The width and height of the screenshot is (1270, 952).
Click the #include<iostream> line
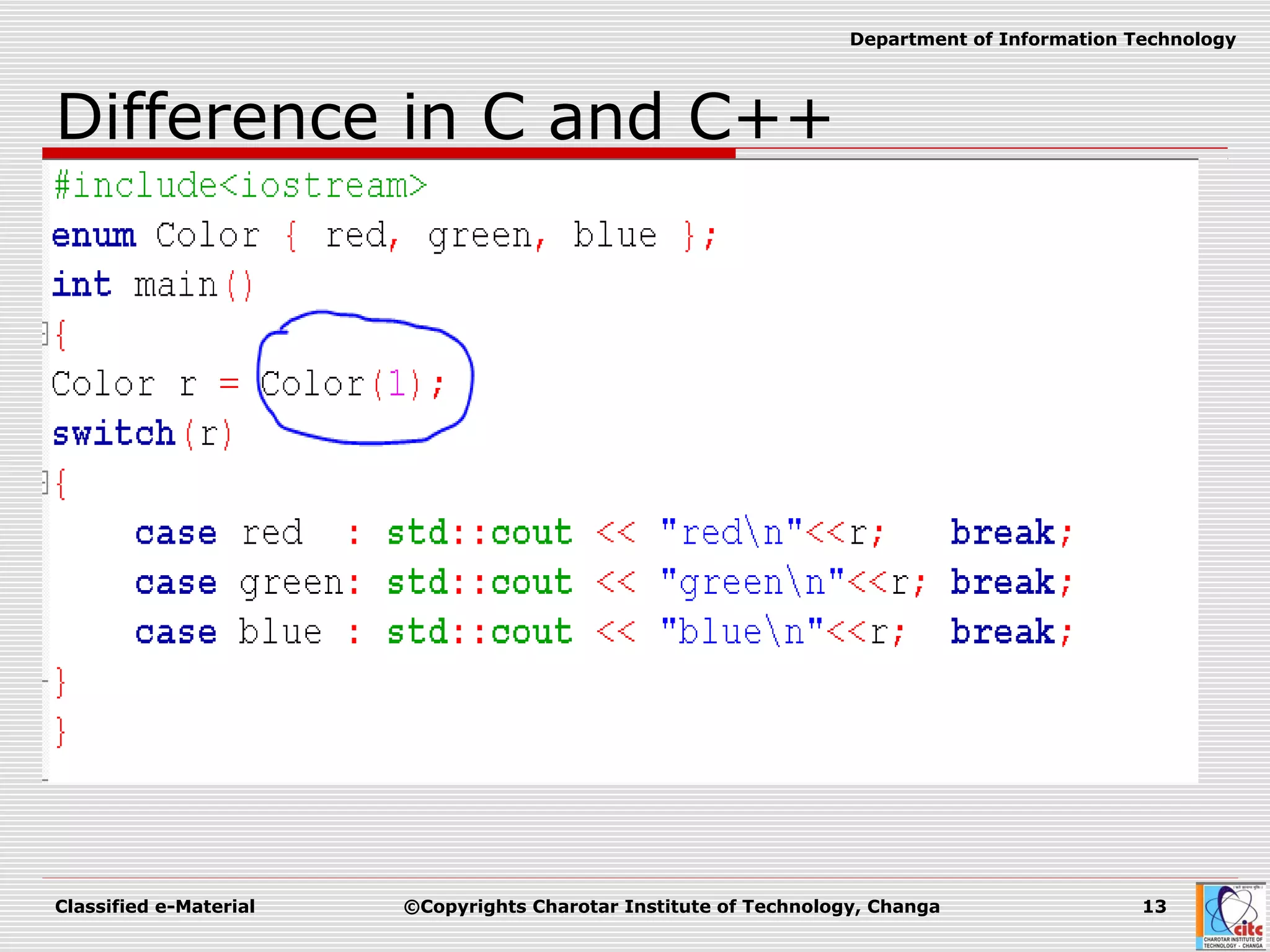pos(241,185)
